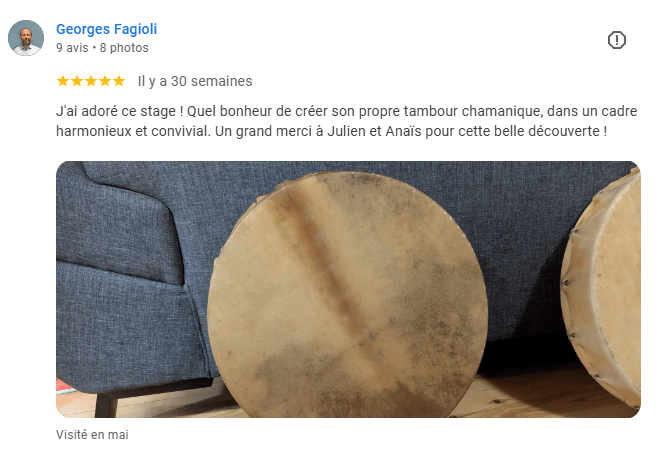Click the 'Visité en mai' label
The image size is (661, 450).
pos(92,434)
